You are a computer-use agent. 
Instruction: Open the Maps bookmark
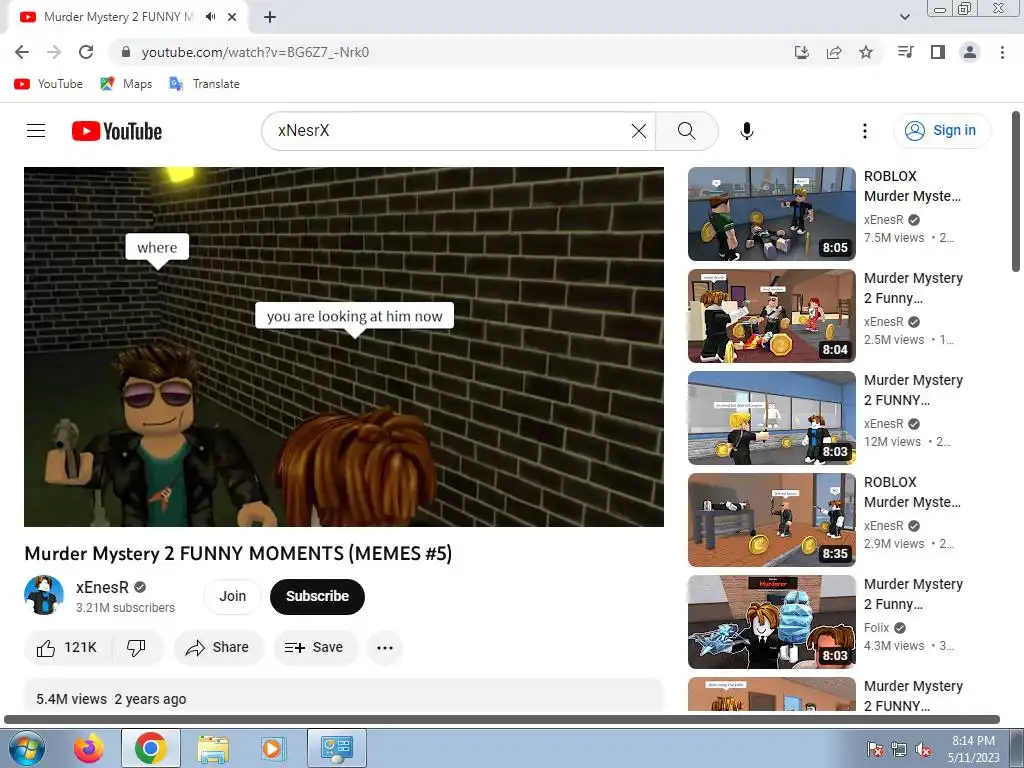[126, 84]
